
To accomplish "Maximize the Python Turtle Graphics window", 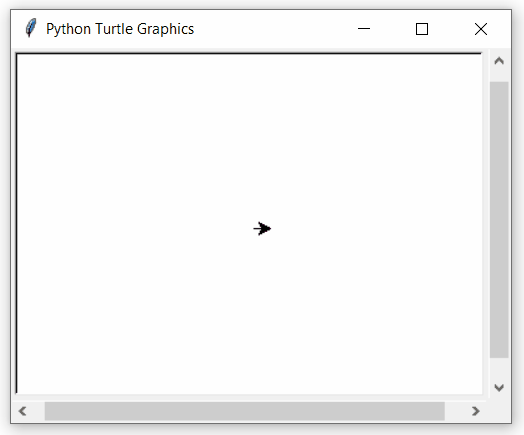I will pos(422,29).
